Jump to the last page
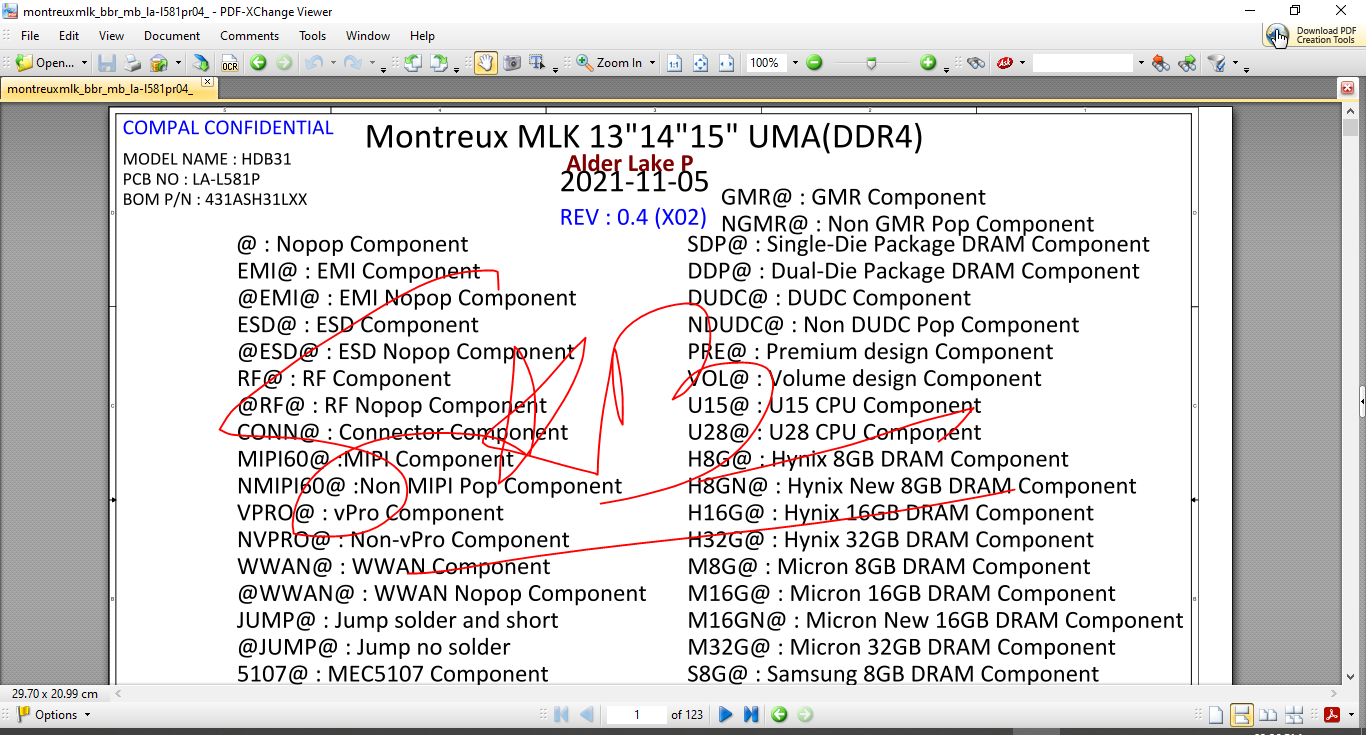Viewport: 1366px width, 735px height. pos(751,715)
